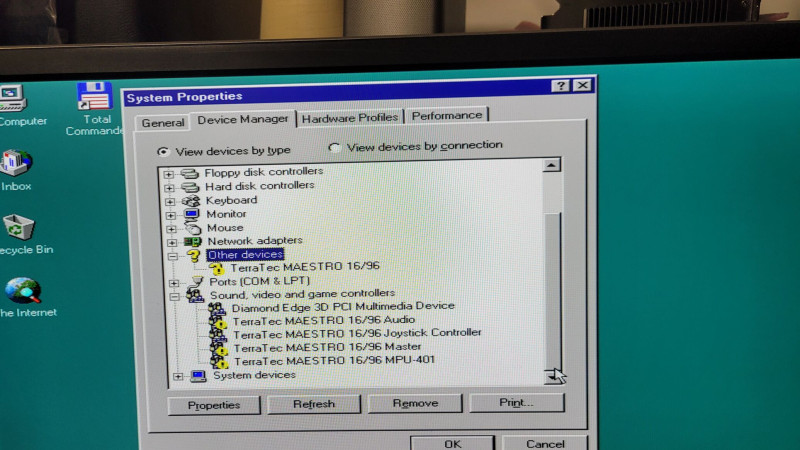Click the Other devices question mark icon
Screen dimensions: 800x450
tap(194, 255)
